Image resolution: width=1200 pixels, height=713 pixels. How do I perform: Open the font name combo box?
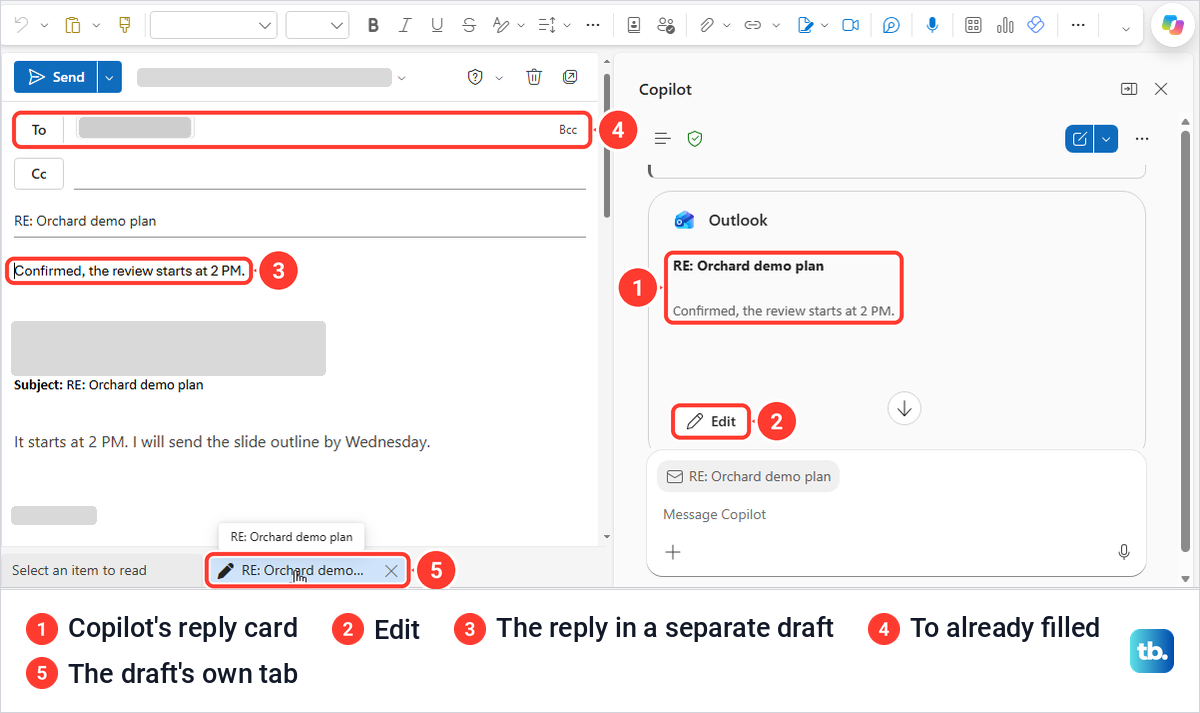[213, 25]
